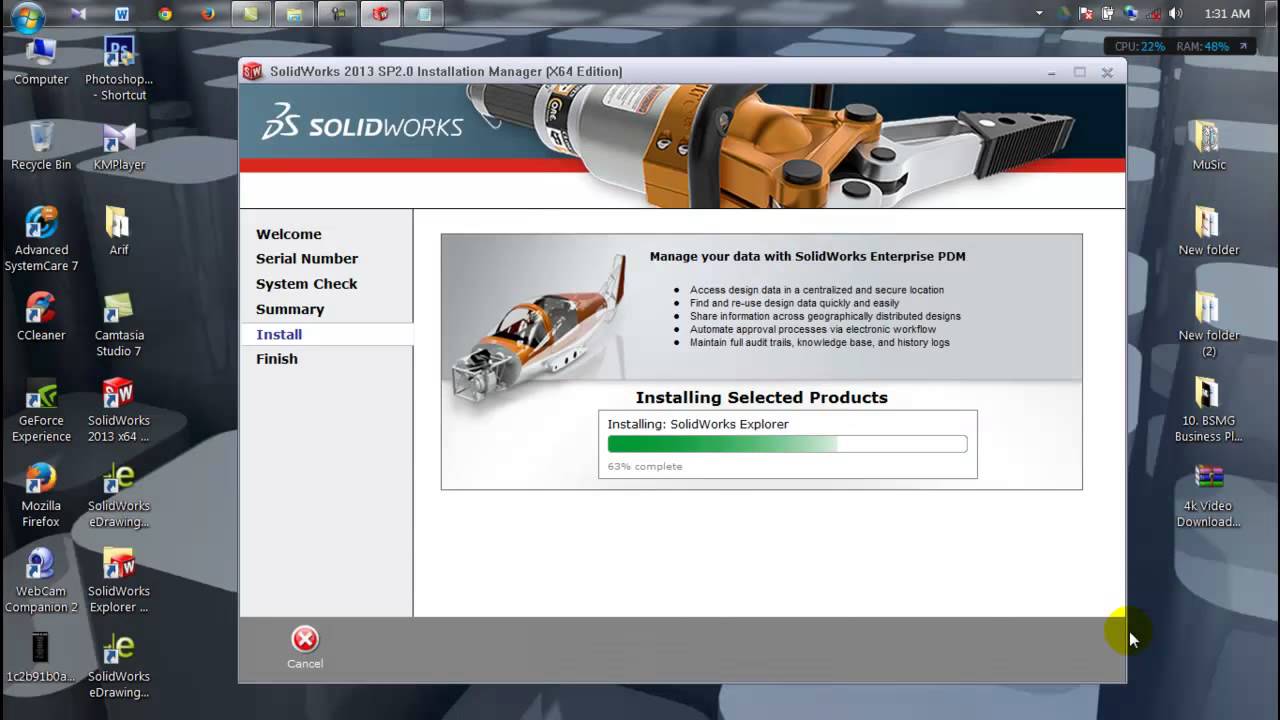Open Visual Studio from taskbar
1280x720 pixels.
pos(78,14)
